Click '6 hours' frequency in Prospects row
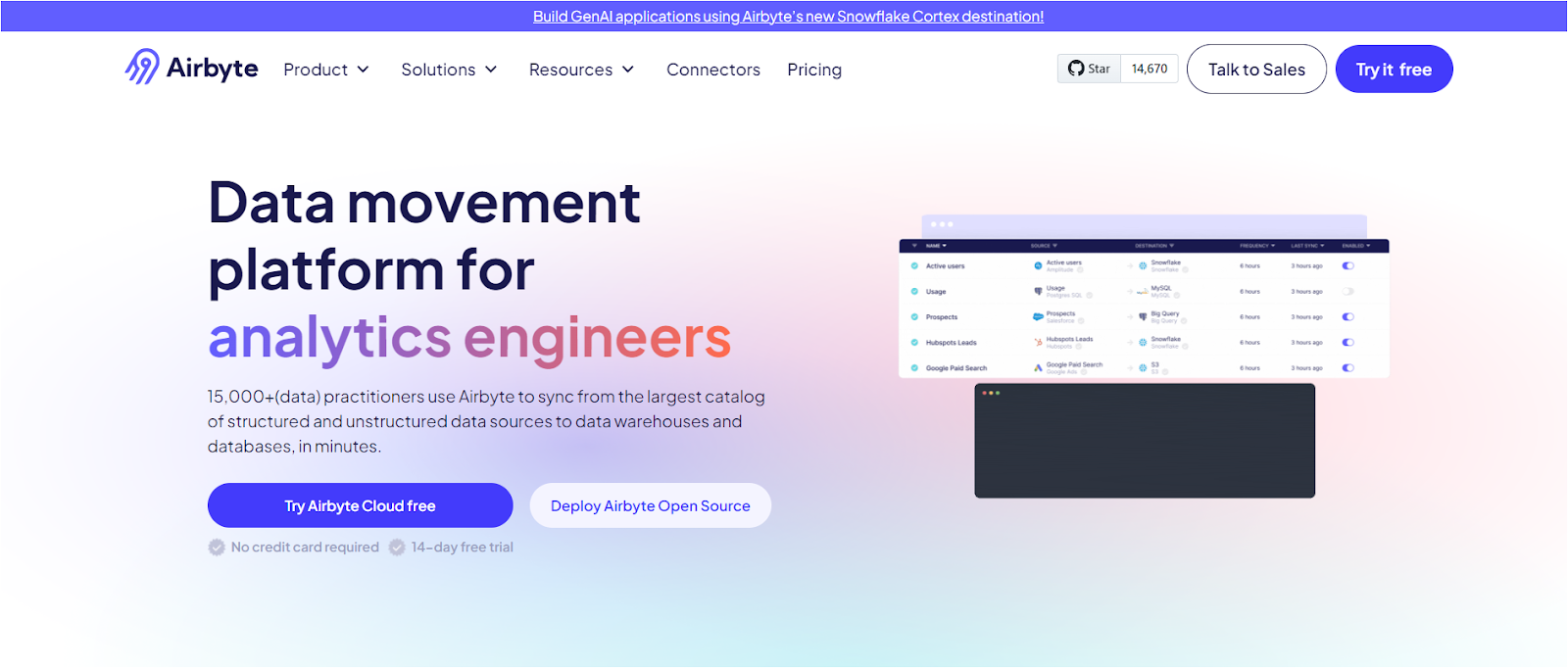Viewport: 1568px width, 668px height. 1249,316
